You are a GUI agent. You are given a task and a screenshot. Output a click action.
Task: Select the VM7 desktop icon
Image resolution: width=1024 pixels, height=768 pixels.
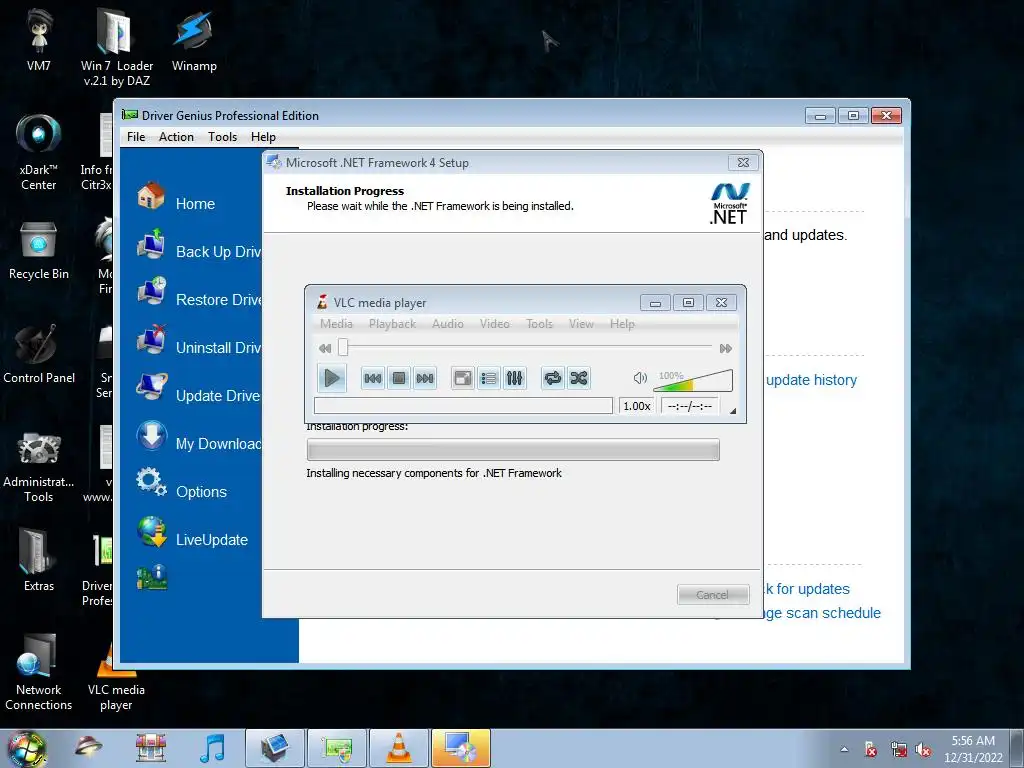pyautogui.click(x=39, y=40)
